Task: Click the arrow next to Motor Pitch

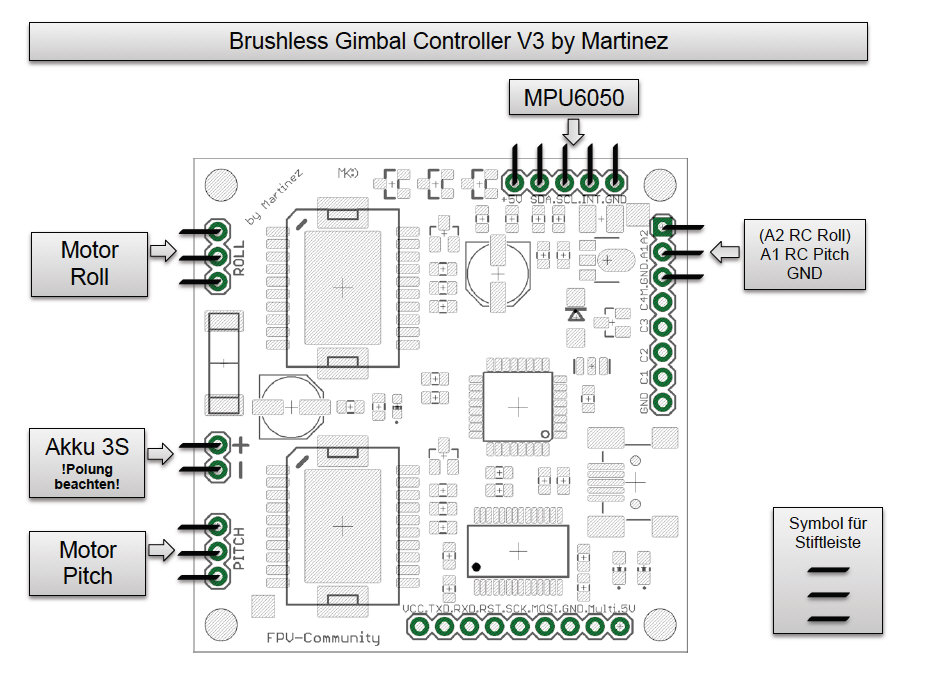Action: [161, 550]
